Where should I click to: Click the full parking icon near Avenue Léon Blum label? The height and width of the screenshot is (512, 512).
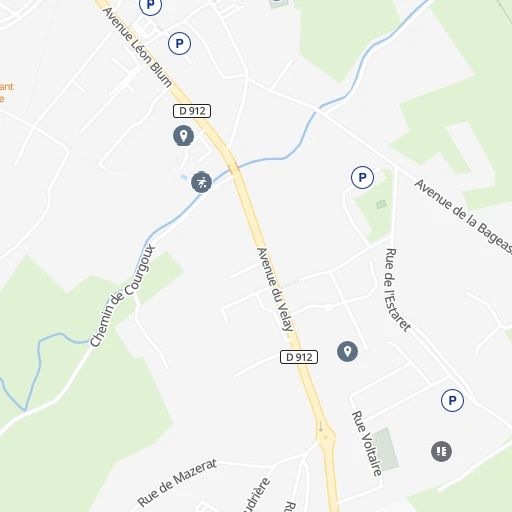pos(179,43)
